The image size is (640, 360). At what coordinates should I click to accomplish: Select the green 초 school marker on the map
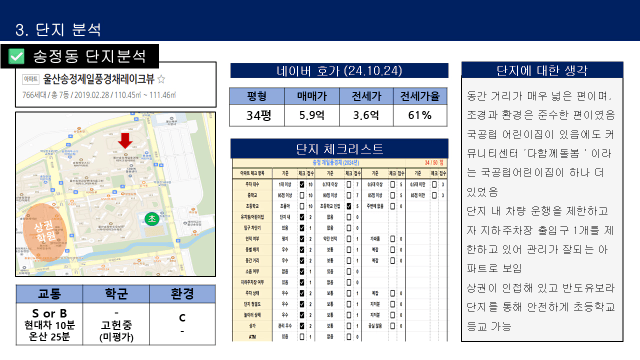point(152,219)
